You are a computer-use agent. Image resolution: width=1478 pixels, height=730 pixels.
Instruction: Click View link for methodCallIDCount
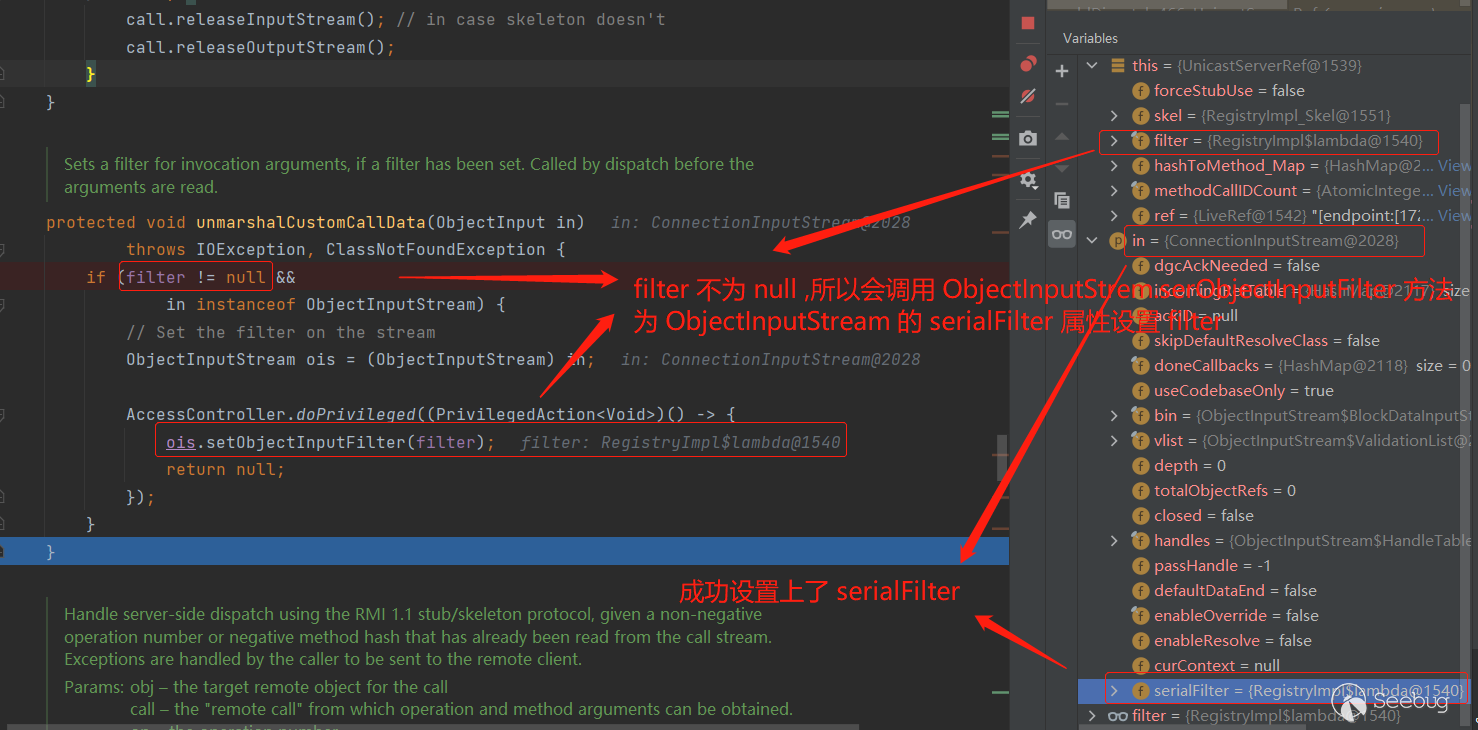tap(1453, 191)
